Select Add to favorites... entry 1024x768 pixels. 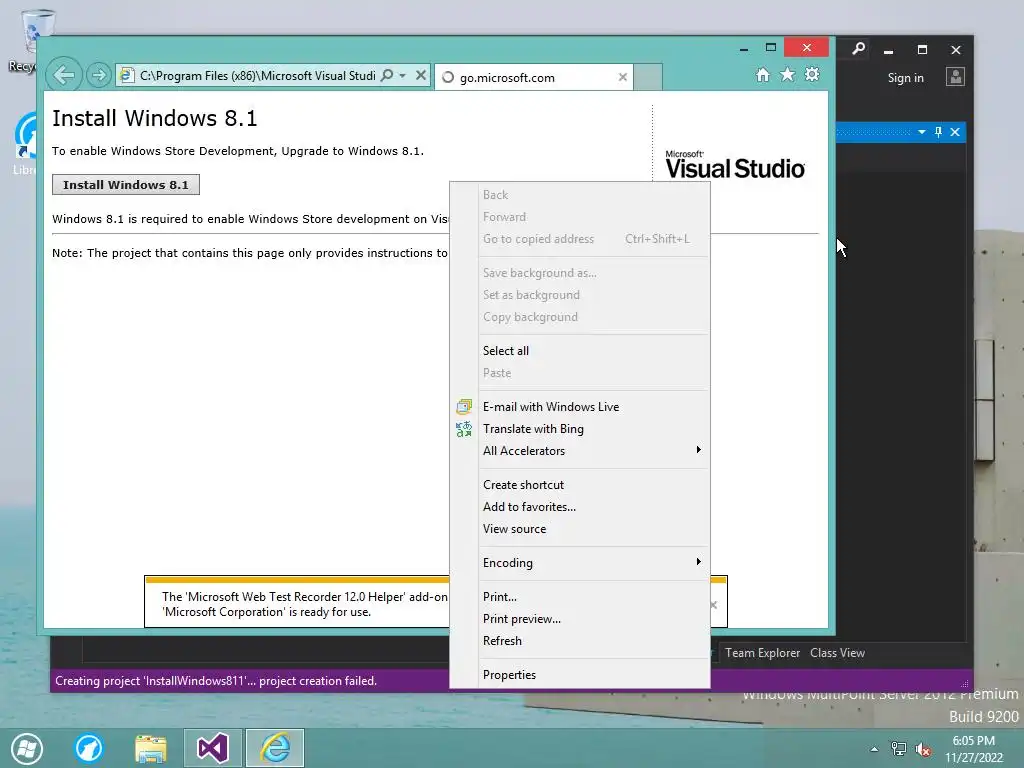click(579, 507)
